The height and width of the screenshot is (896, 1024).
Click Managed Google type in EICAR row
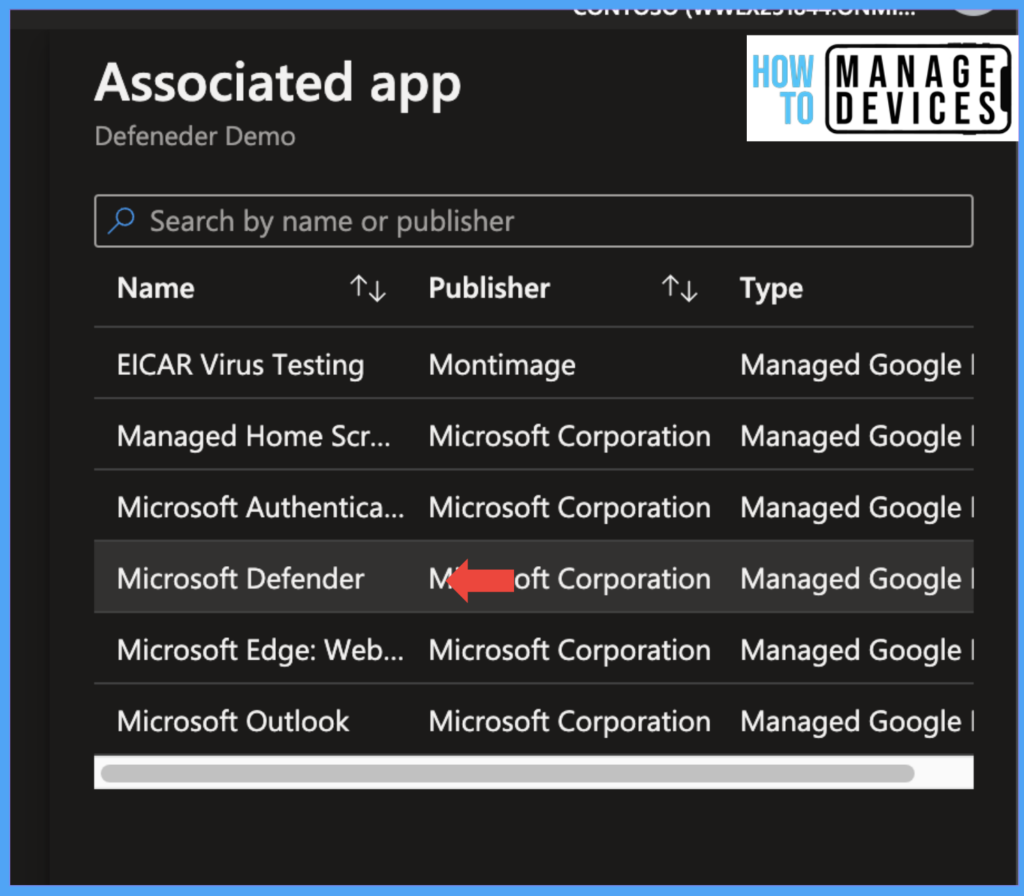coord(856,364)
